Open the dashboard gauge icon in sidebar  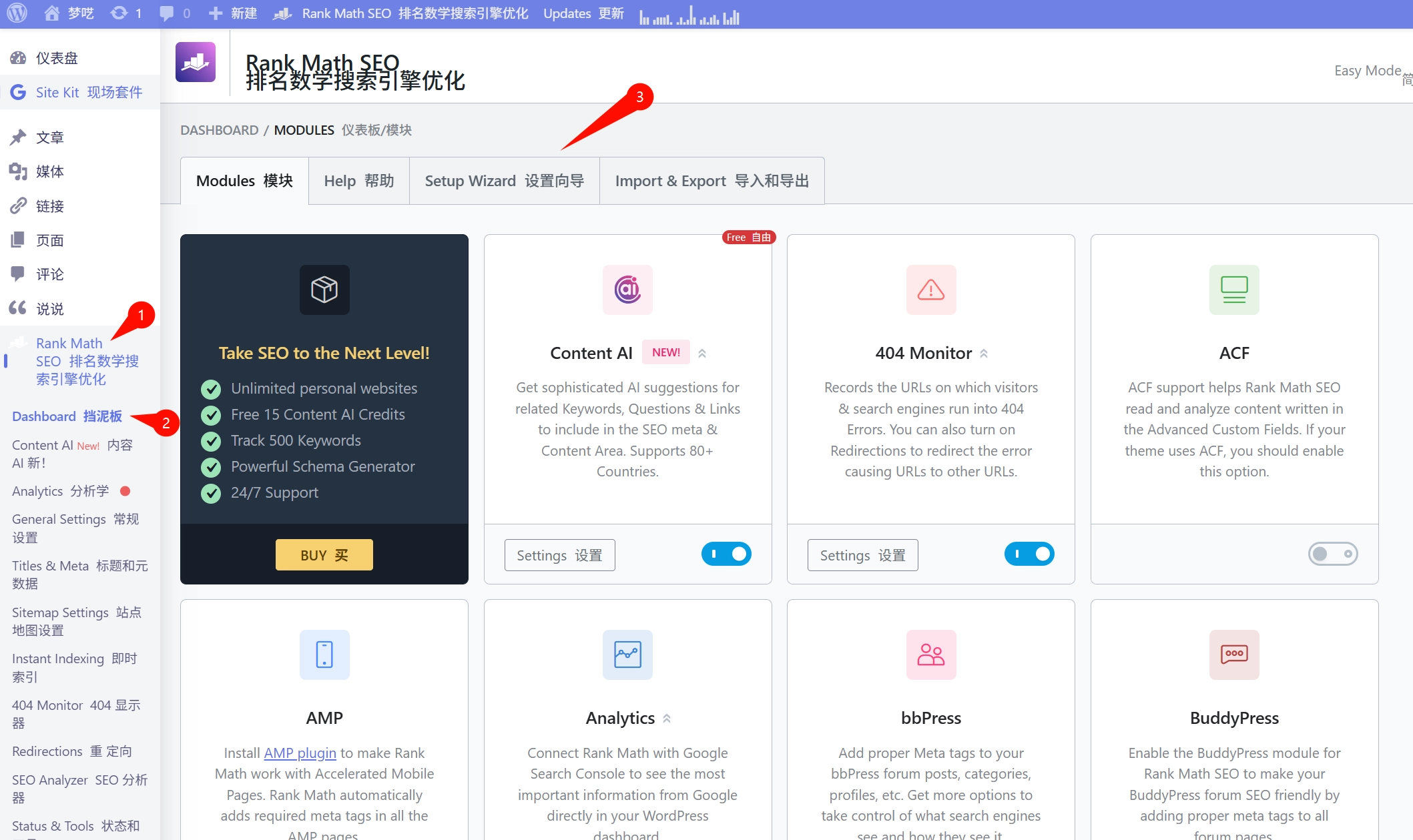[18, 58]
